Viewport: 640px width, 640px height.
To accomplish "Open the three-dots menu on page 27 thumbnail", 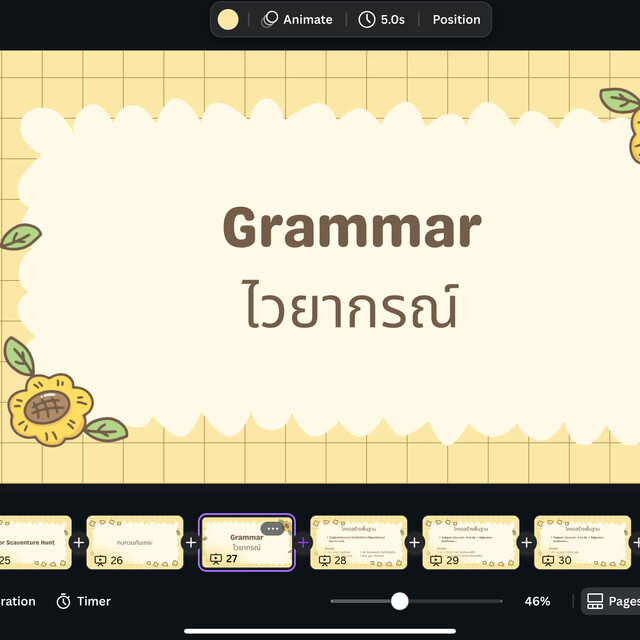I will 273,528.
